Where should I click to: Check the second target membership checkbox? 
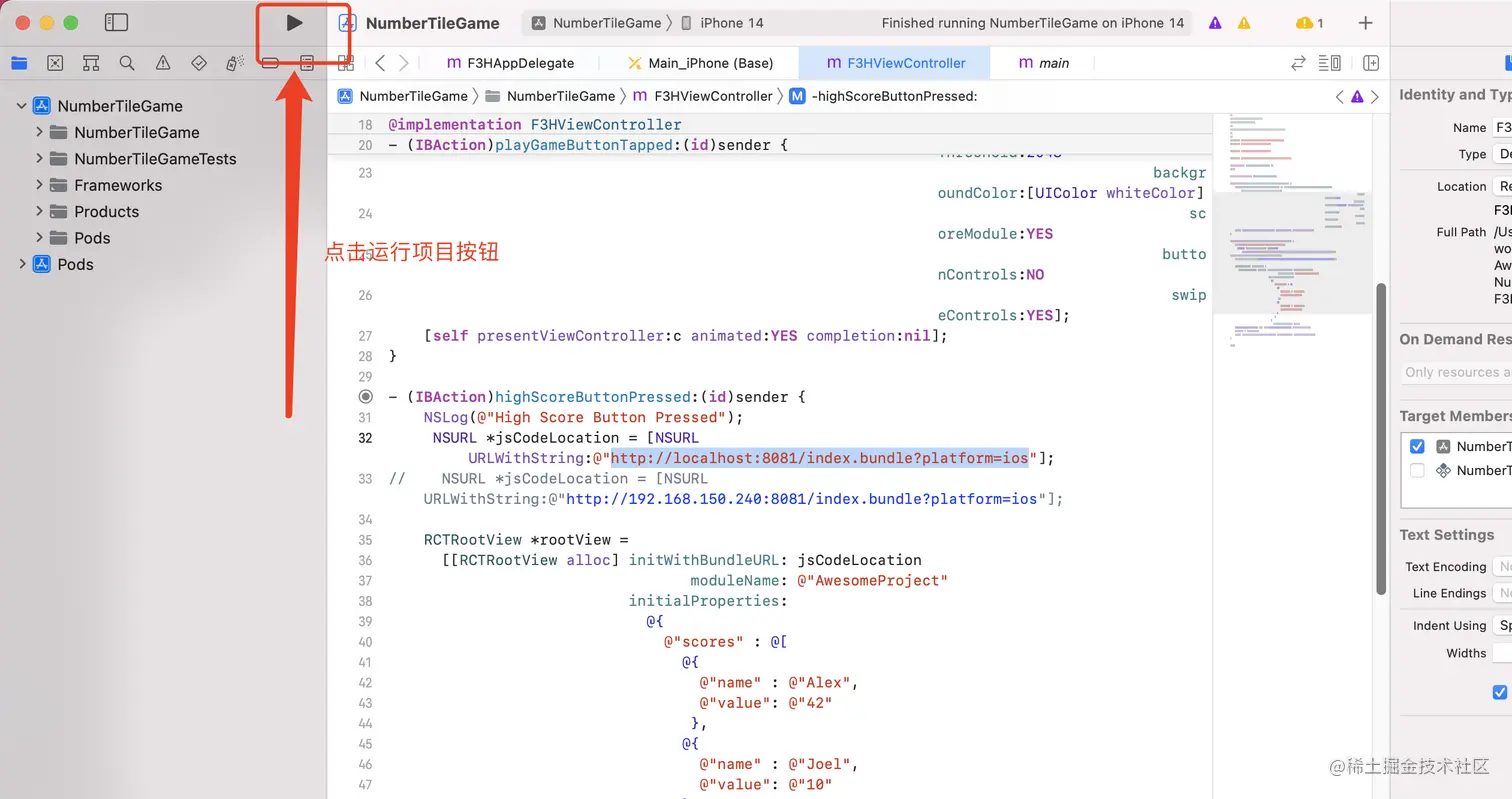(1417, 470)
